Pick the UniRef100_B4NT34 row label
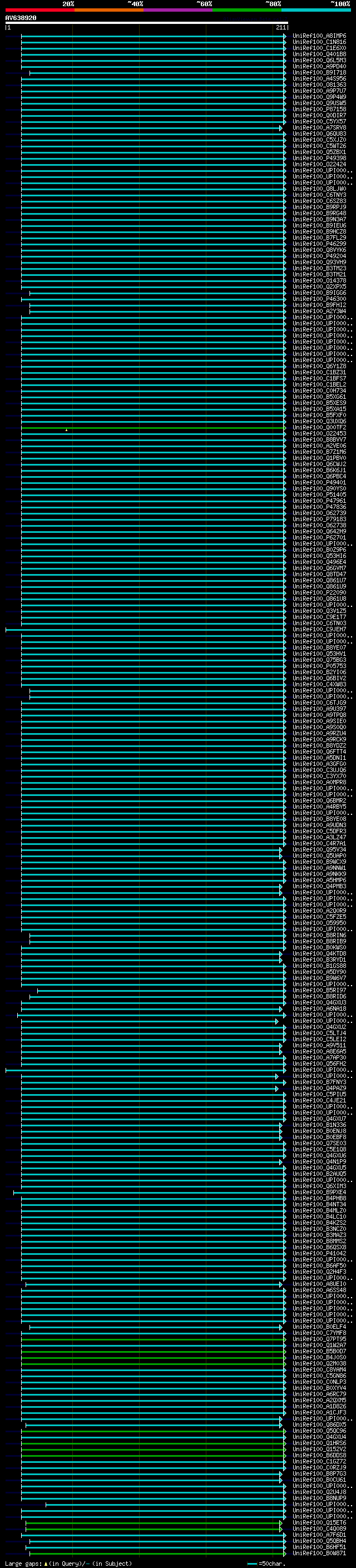The image size is (356, 1568). [319, 1205]
